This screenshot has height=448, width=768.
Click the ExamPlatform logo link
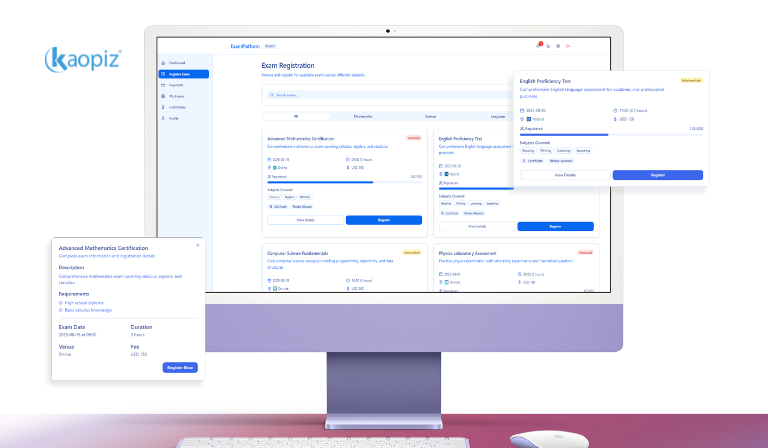point(245,46)
